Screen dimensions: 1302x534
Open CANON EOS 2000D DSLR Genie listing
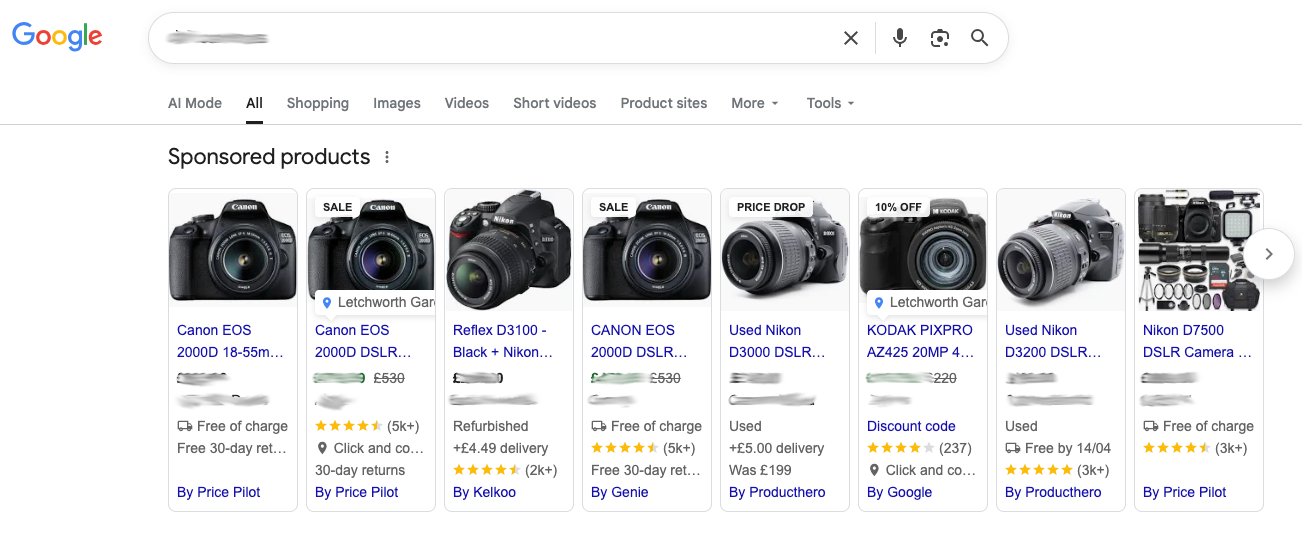pyautogui.click(x=640, y=341)
